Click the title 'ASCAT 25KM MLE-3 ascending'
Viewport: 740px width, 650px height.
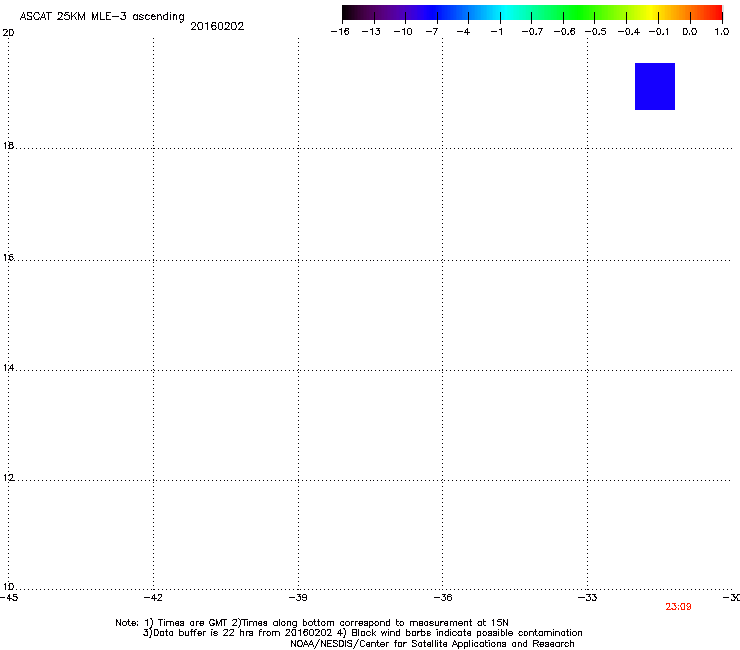tap(102, 17)
